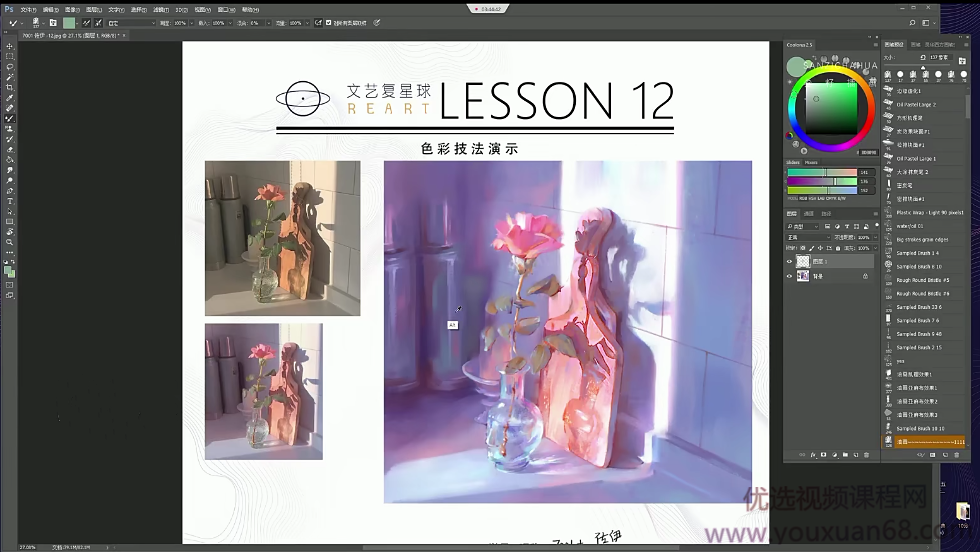Select Sampled Brush 33 6 brush

(919, 307)
